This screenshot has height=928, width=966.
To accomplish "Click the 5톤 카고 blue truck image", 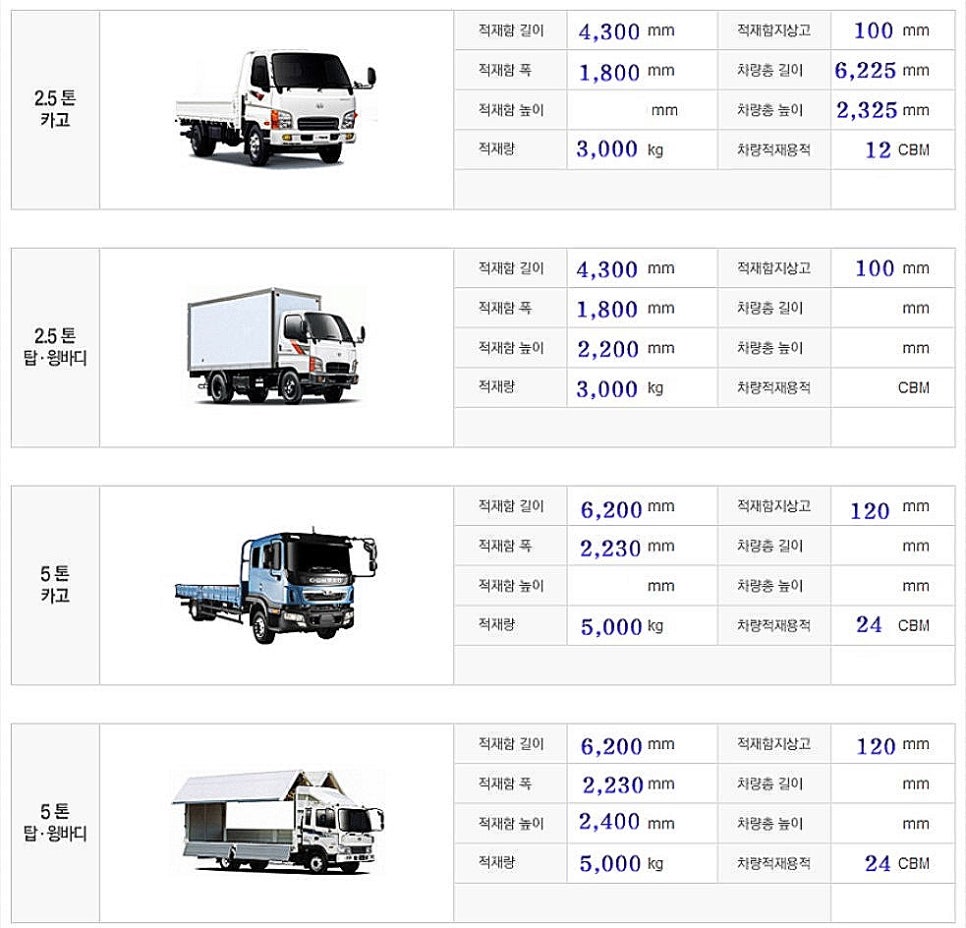I will 275,585.
